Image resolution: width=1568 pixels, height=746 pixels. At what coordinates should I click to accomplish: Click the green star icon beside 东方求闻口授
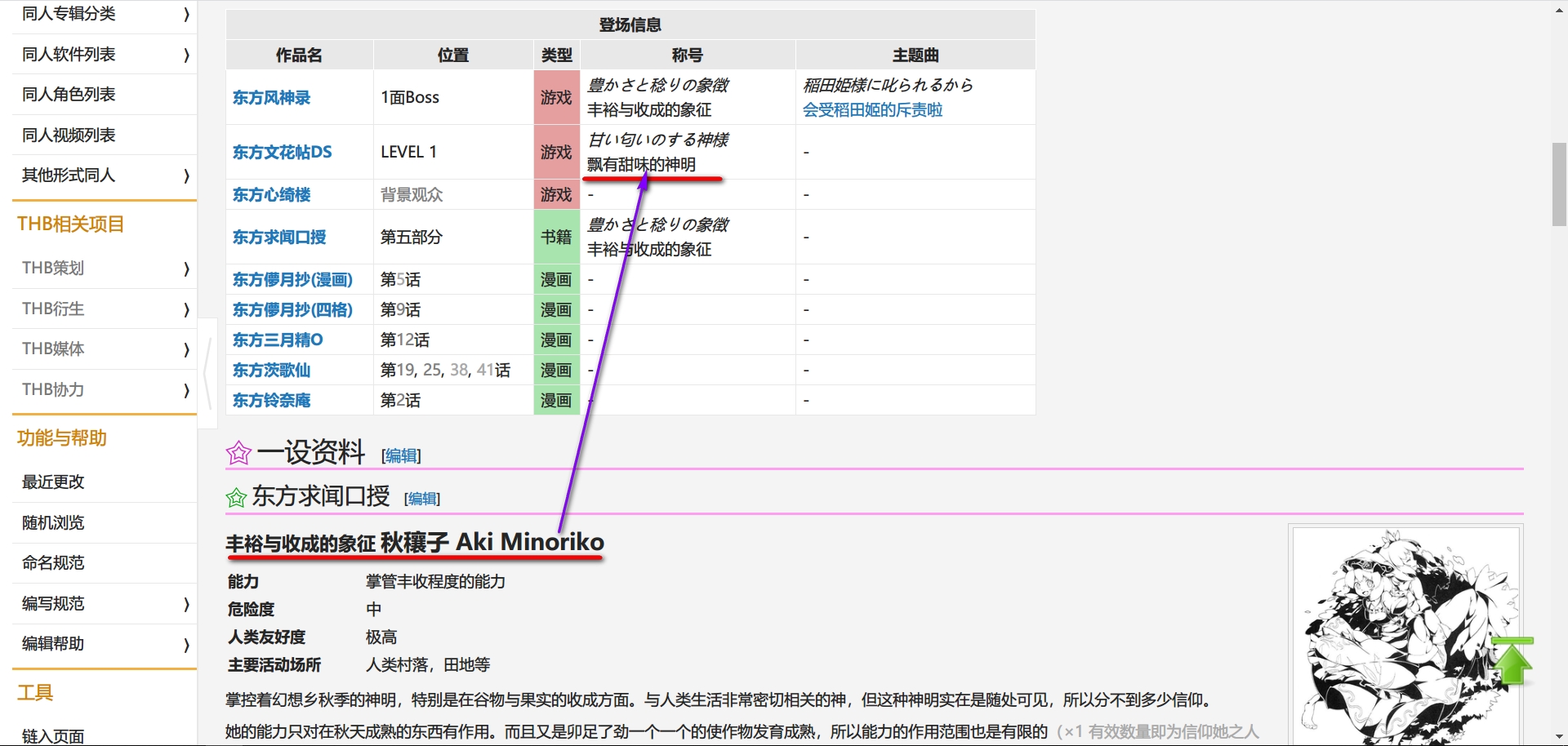pos(236,497)
